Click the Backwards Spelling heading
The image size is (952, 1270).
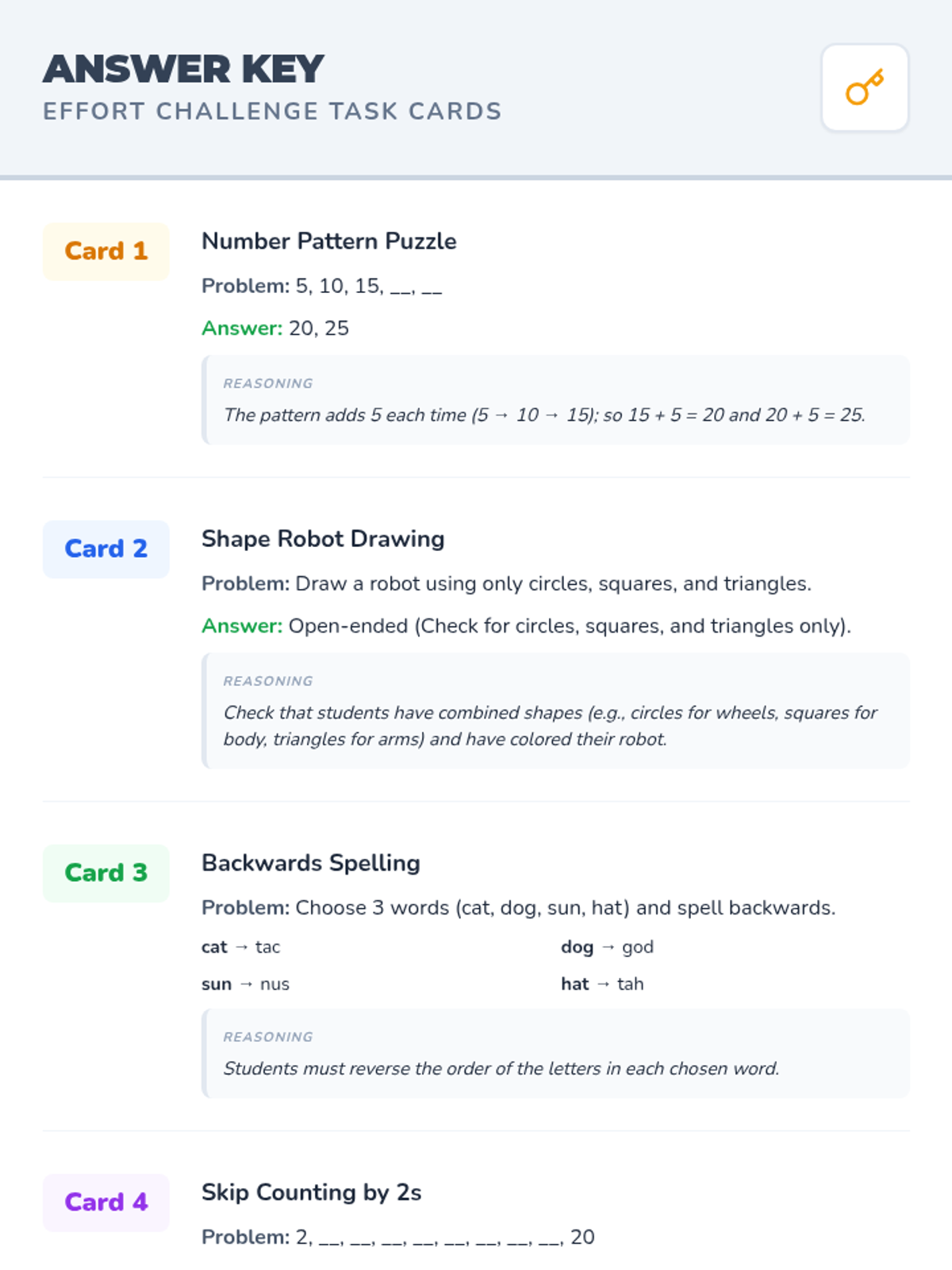(x=311, y=863)
